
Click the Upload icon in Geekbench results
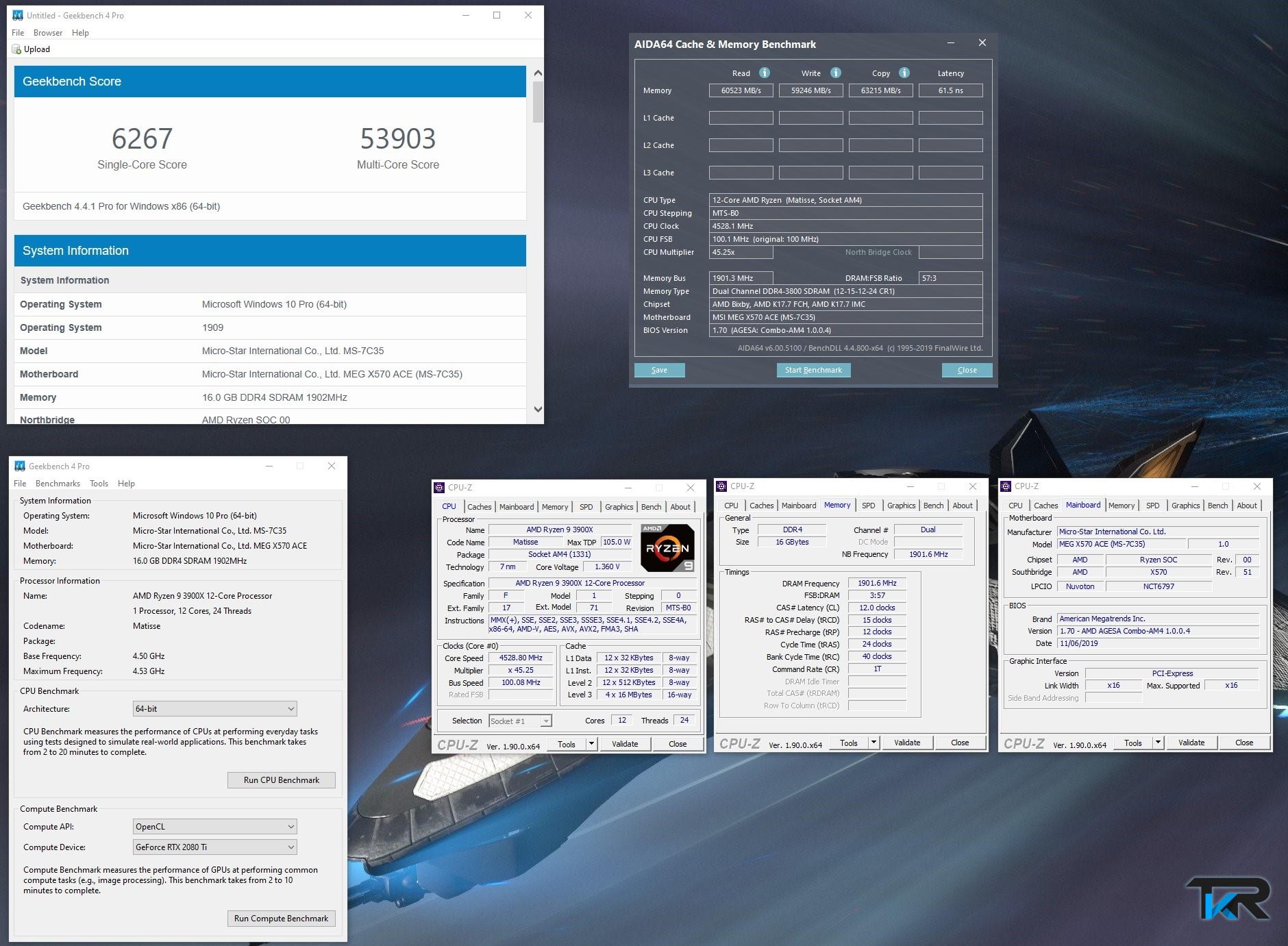coord(16,49)
